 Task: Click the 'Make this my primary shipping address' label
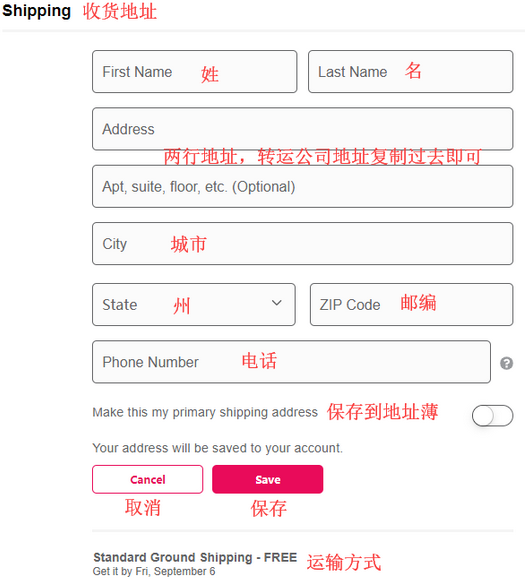pyautogui.click(x=205, y=412)
